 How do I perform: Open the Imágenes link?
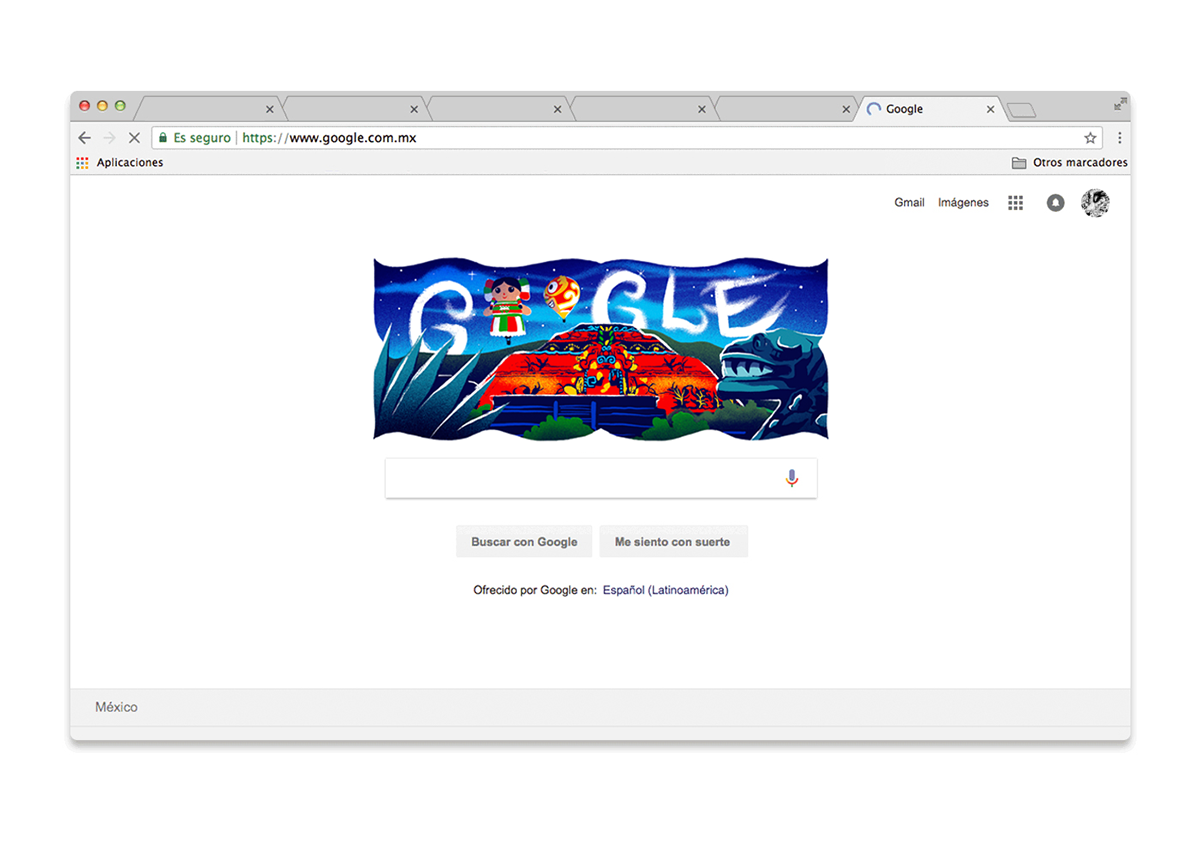point(963,203)
